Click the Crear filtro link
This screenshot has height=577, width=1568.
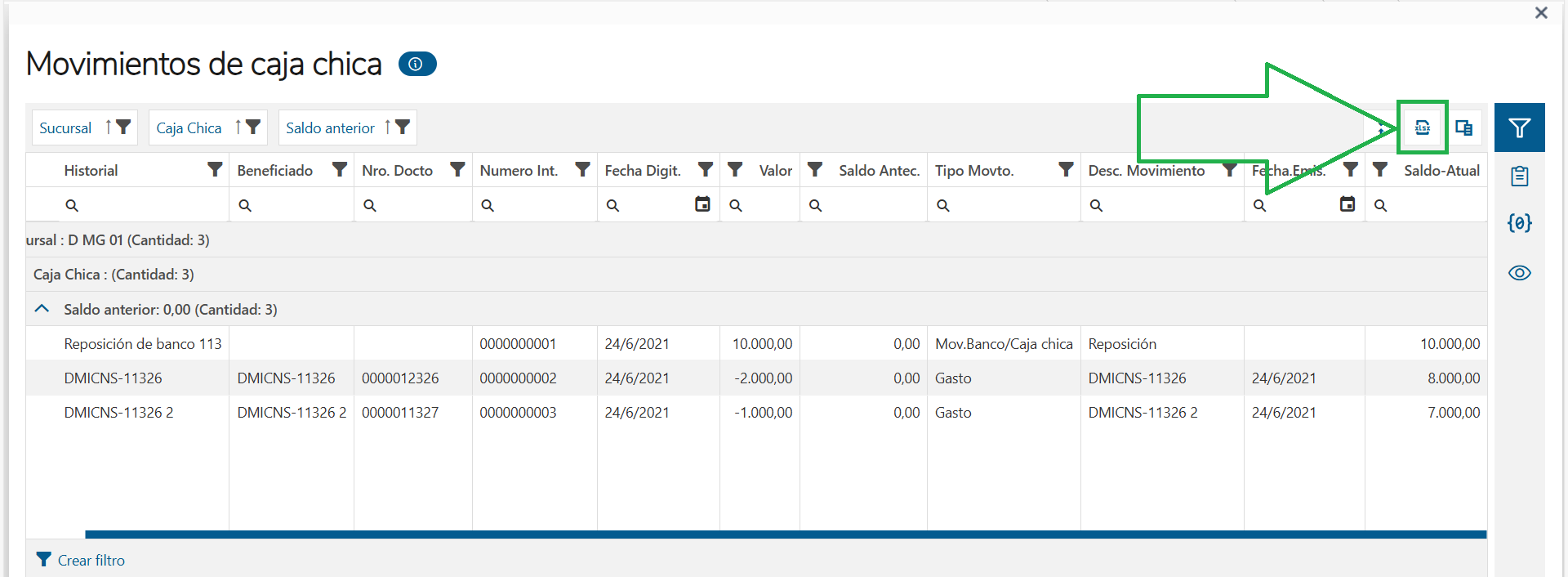click(x=91, y=560)
